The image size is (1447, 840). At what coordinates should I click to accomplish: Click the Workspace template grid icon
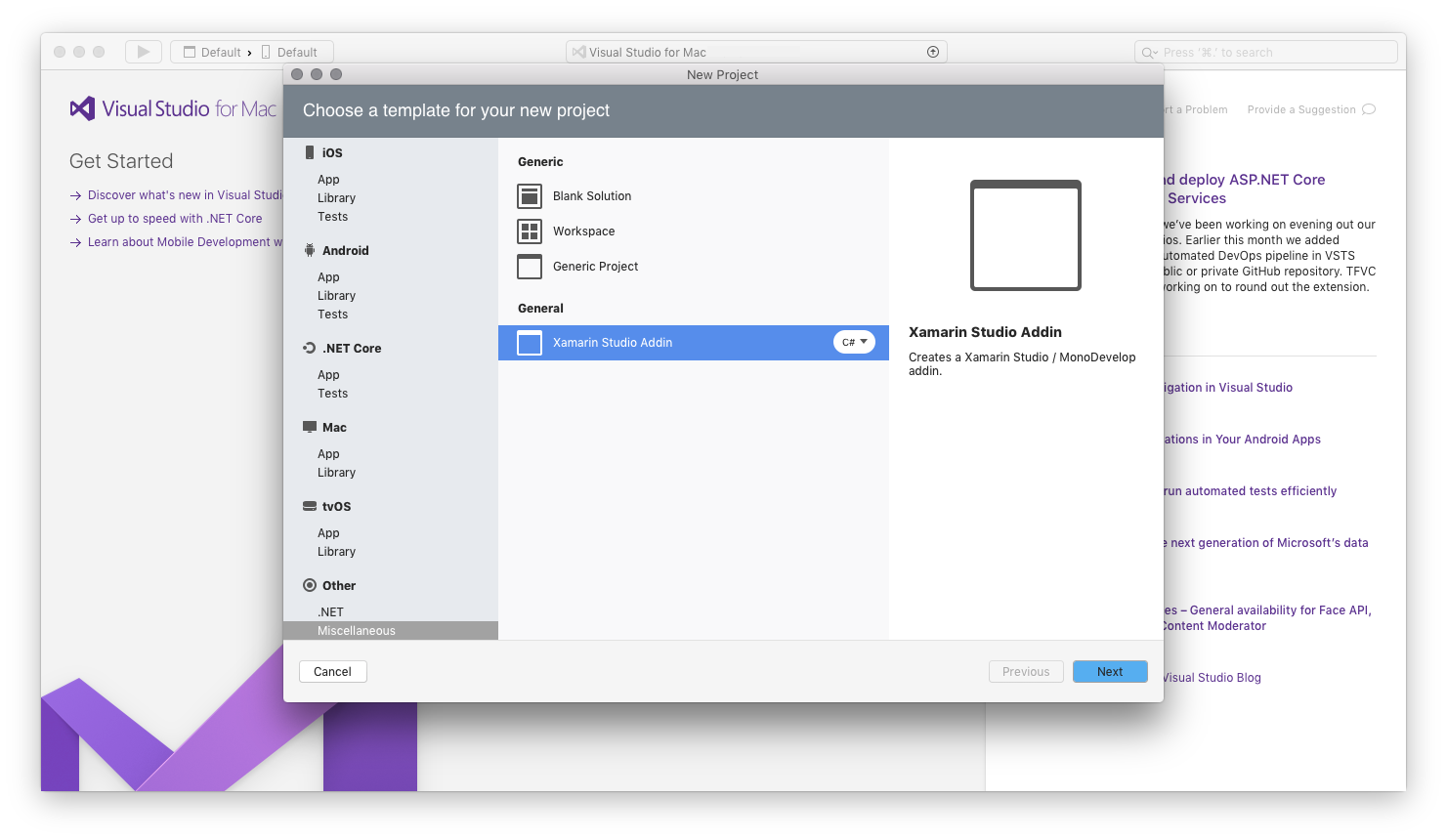point(530,231)
